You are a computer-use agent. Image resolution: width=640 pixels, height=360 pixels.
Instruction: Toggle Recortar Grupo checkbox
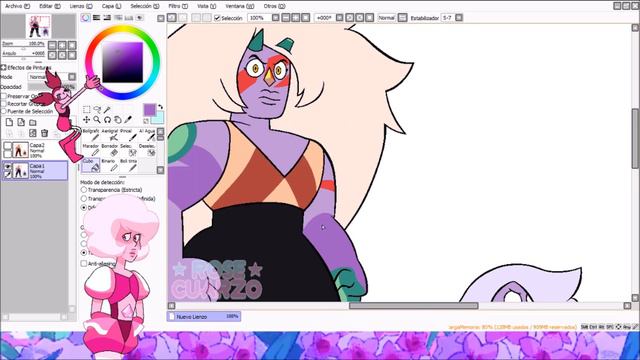pos(4,104)
